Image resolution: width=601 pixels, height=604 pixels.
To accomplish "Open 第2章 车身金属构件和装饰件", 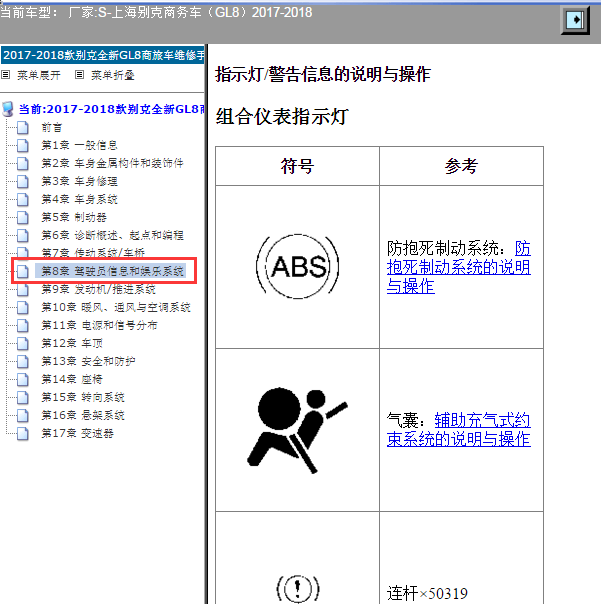I will 112,163.
